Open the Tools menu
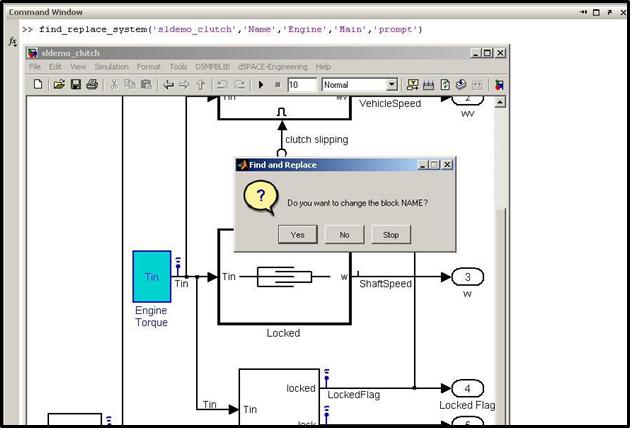This screenshot has height=430, width=632. 178,66
